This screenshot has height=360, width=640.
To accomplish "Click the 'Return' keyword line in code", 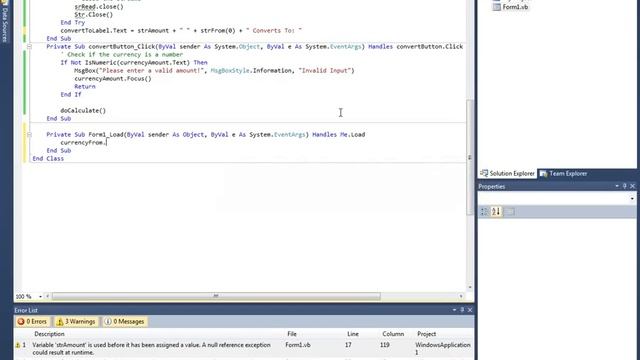I will coord(85,87).
